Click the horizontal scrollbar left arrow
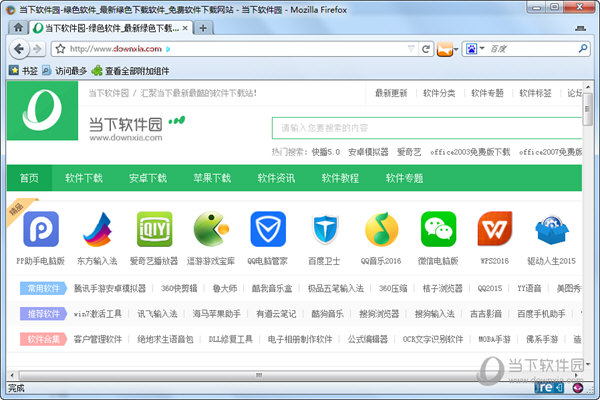 (12, 375)
